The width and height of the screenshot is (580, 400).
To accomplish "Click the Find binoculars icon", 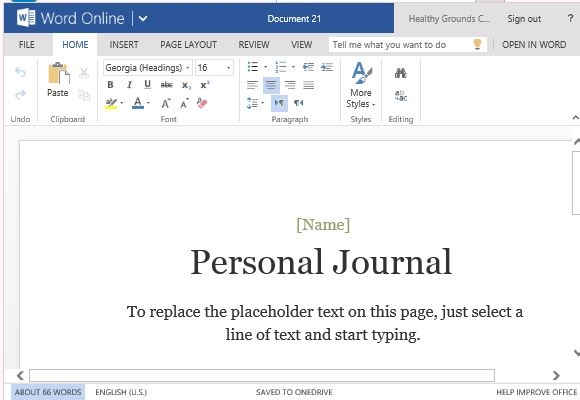I will [401, 73].
